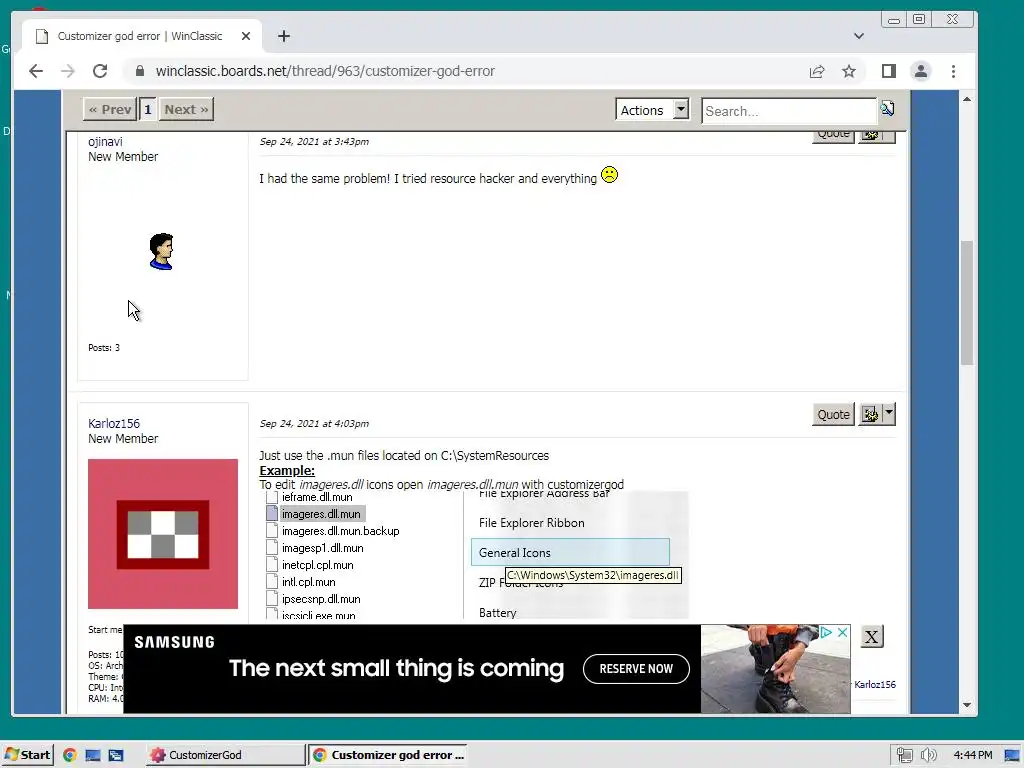
Task: Open the Chrome profile menu
Action: 921,71
